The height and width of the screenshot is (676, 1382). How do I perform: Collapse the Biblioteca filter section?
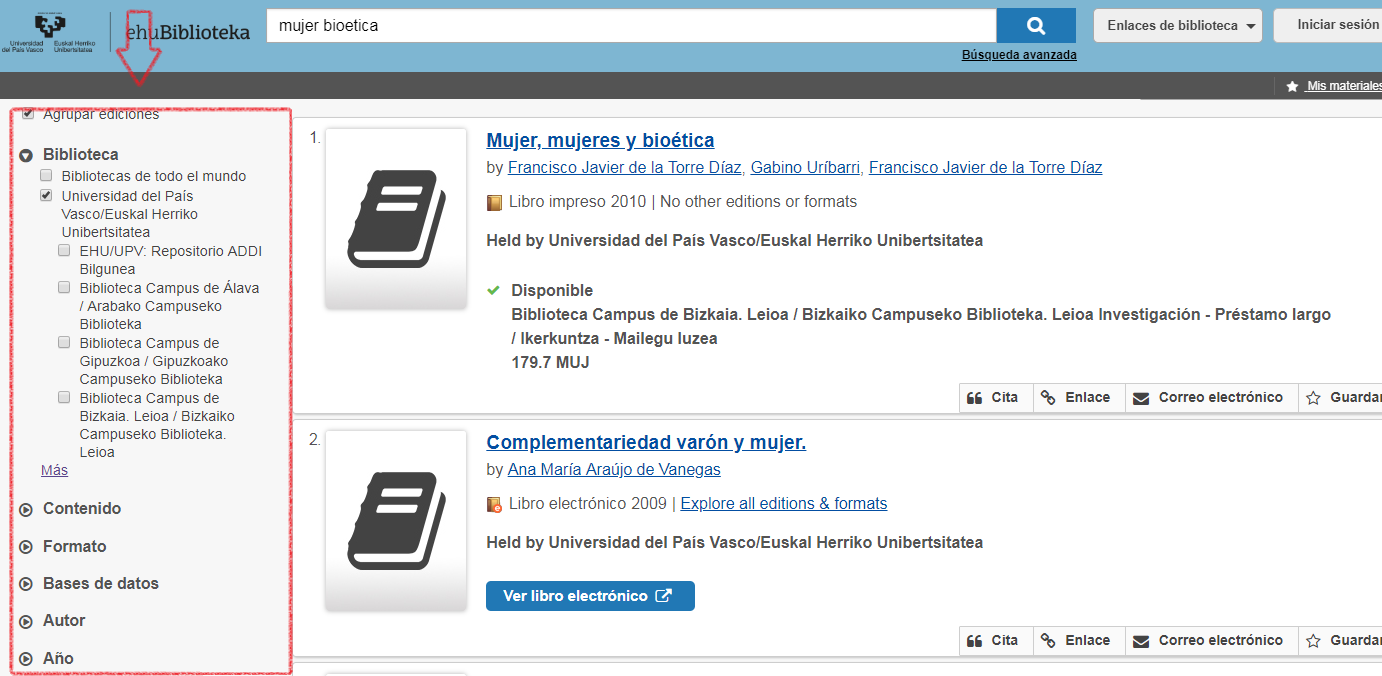point(27,155)
